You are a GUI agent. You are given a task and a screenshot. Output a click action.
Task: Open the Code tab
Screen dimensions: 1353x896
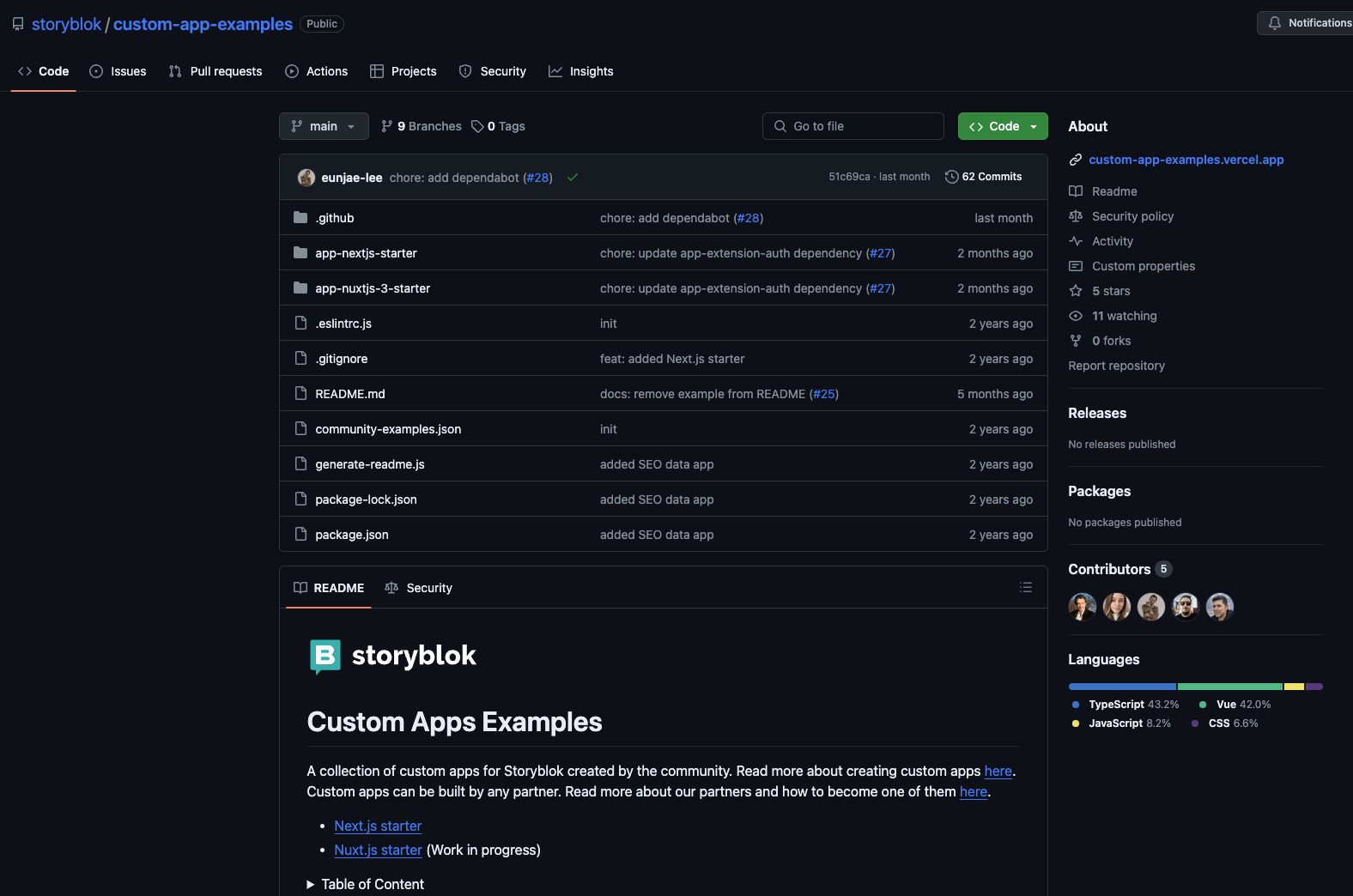pyautogui.click(x=44, y=71)
